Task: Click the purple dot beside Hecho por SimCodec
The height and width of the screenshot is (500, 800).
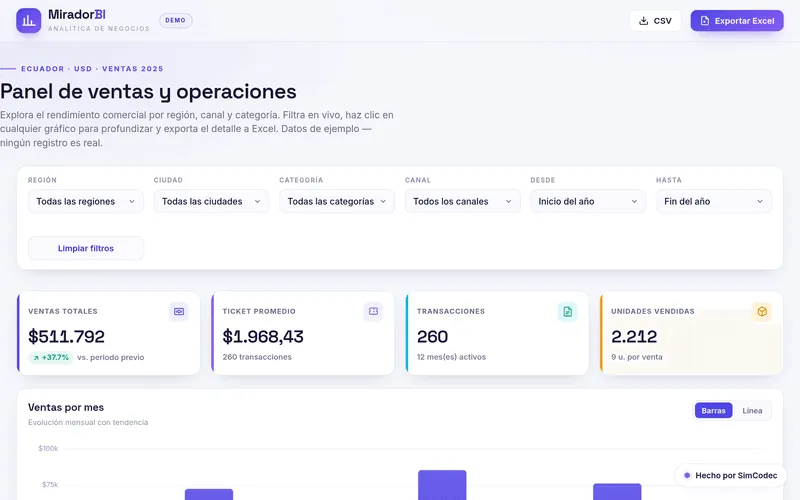Action: tap(687, 476)
